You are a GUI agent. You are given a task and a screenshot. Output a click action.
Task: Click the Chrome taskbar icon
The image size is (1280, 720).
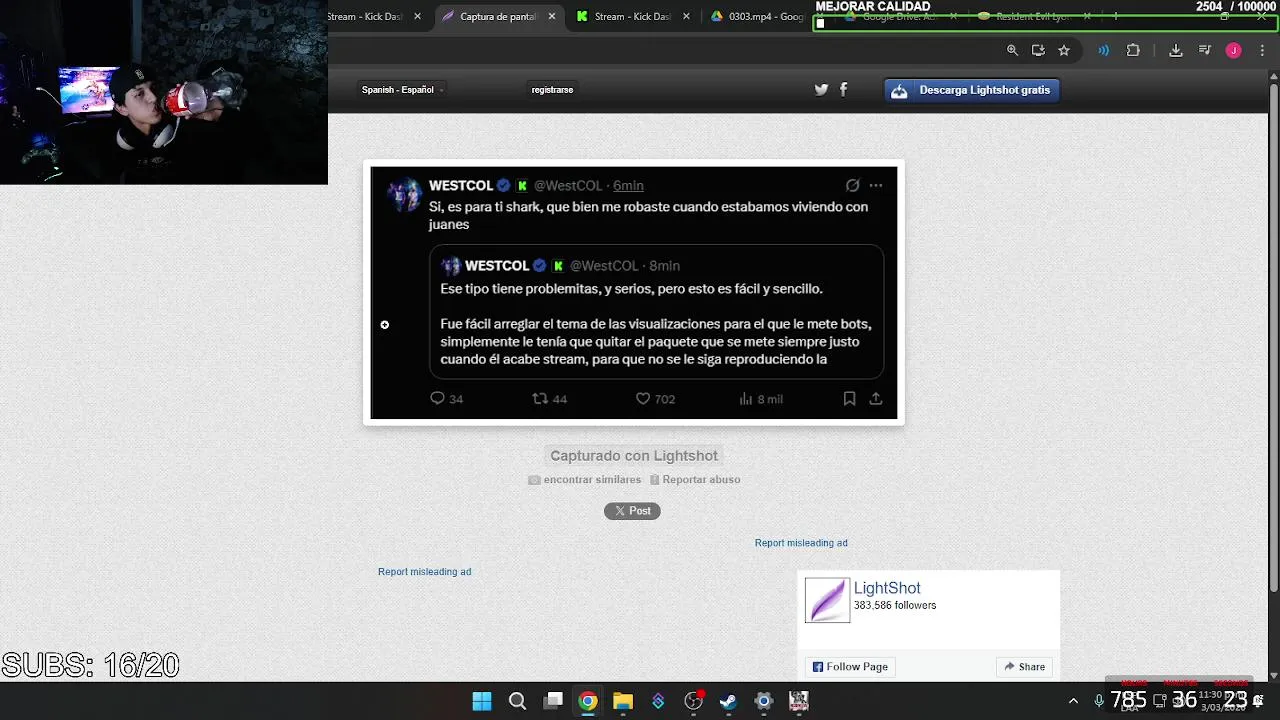point(588,701)
